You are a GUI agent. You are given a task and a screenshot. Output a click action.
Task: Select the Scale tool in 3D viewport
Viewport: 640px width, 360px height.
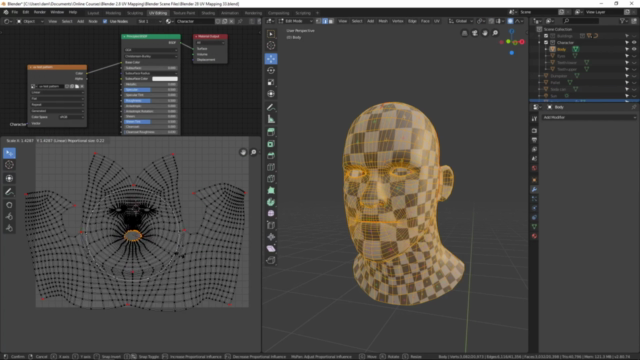click(x=271, y=82)
